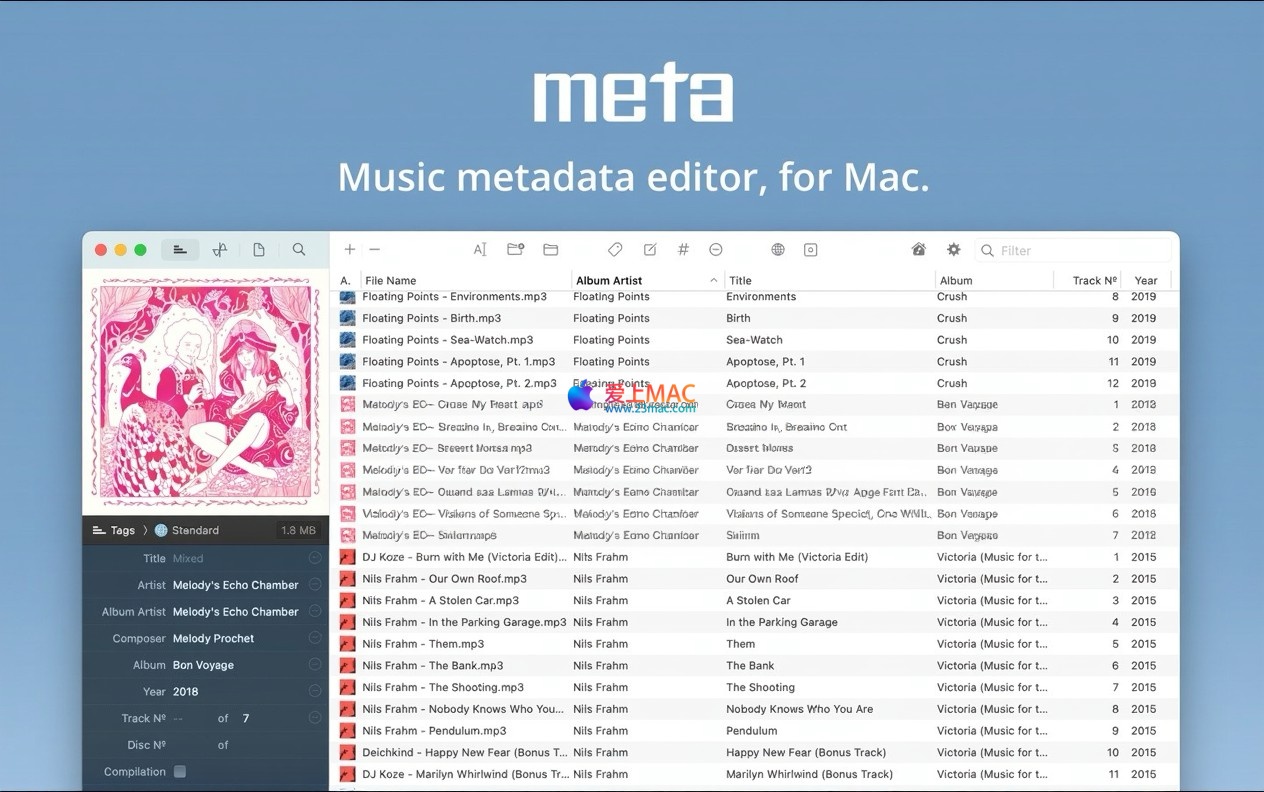The width and height of the screenshot is (1264, 792).
Task: Click the home icon in toolbar
Action: point(918,250)
